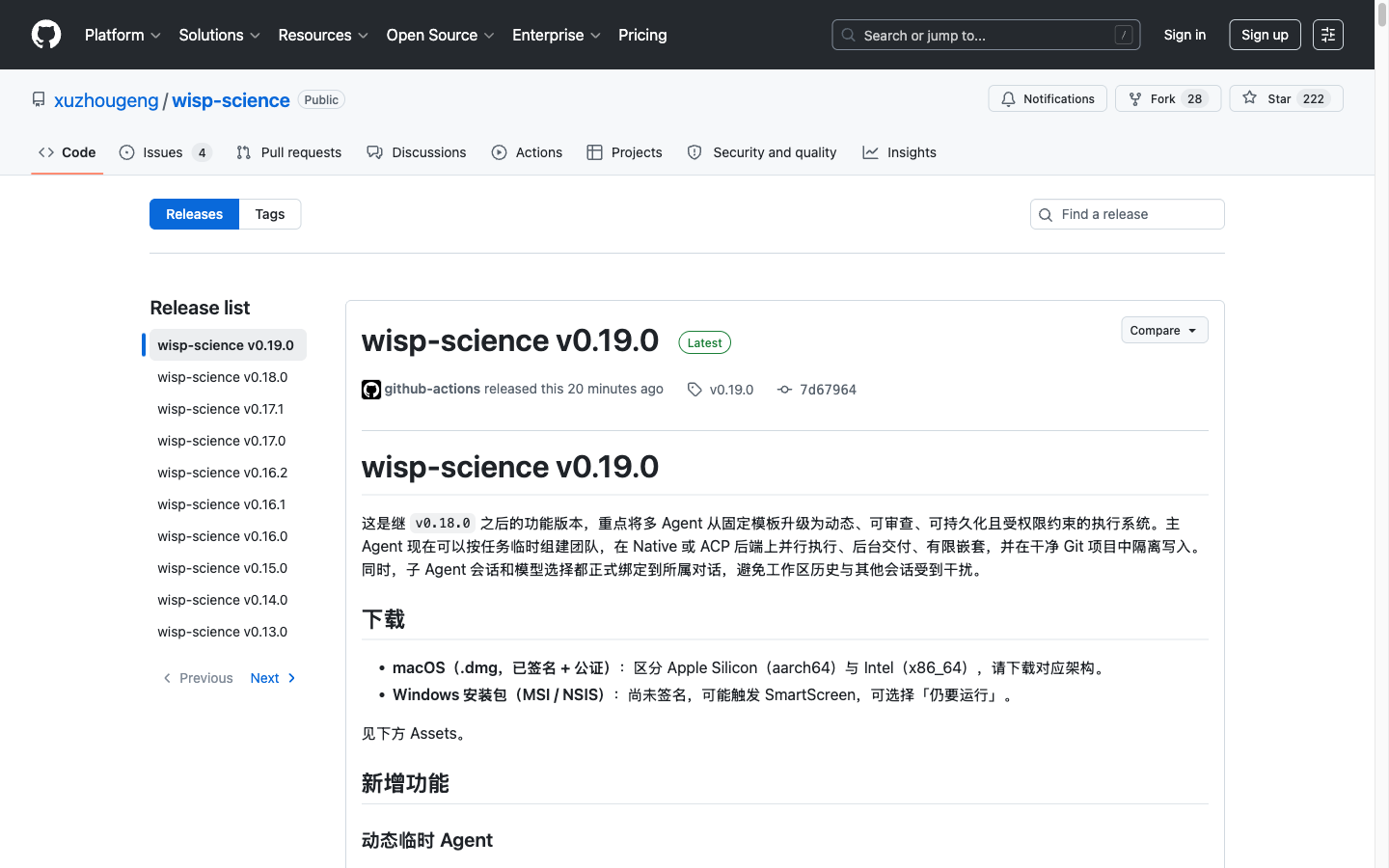Image resolution: width=1389 pixels, height=868 pixels.
Task: Click the 动态临时 Agent subheading
Action: (427, 840)
